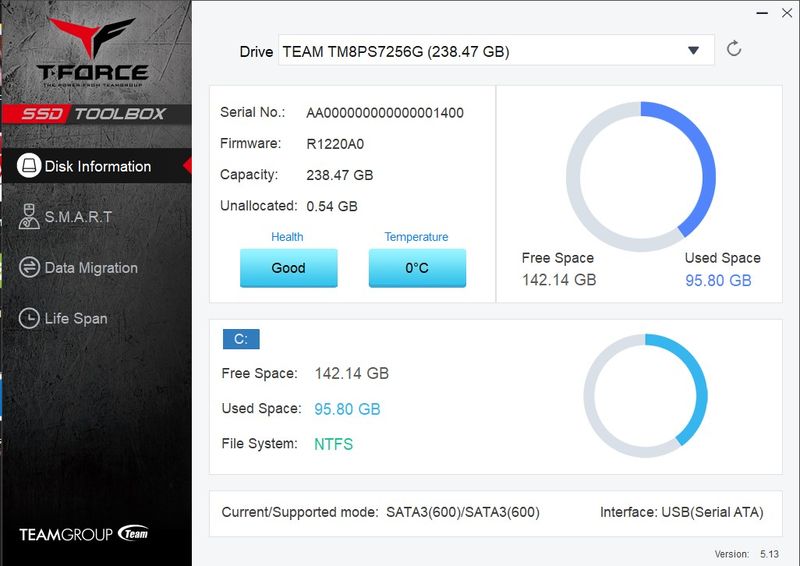This screenshot has height=566, width=800.
Task: Click unallocated value 0.54 GB
Action: pyautogui.click(x=332, y=206)
